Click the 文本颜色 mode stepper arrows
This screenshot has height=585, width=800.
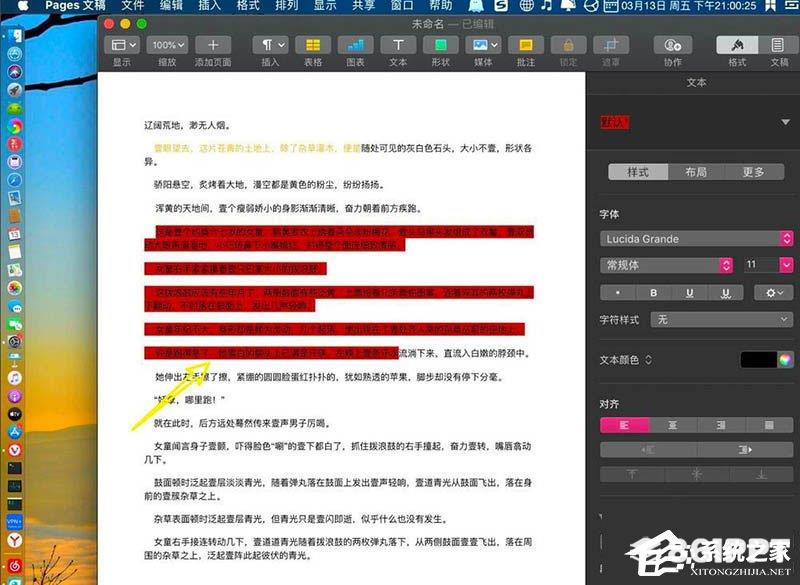(x=648, y=360)
